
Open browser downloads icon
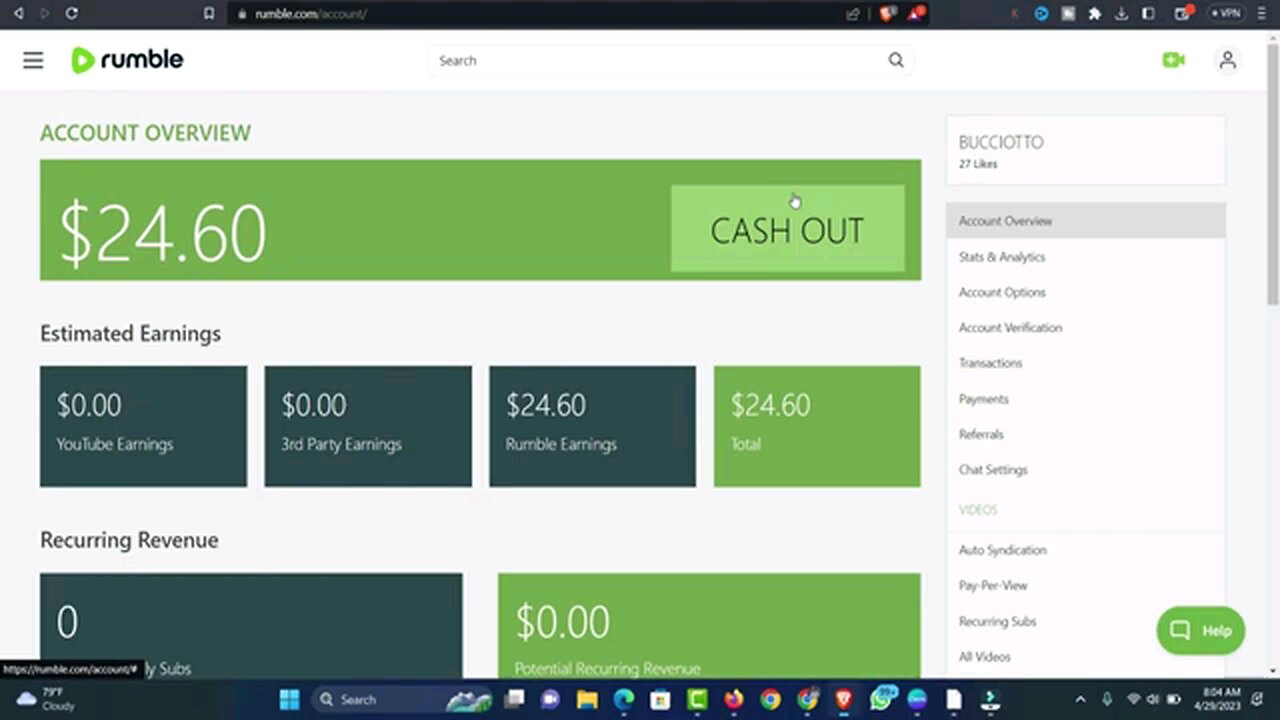pyautogui.click(x=1121, y=13)
